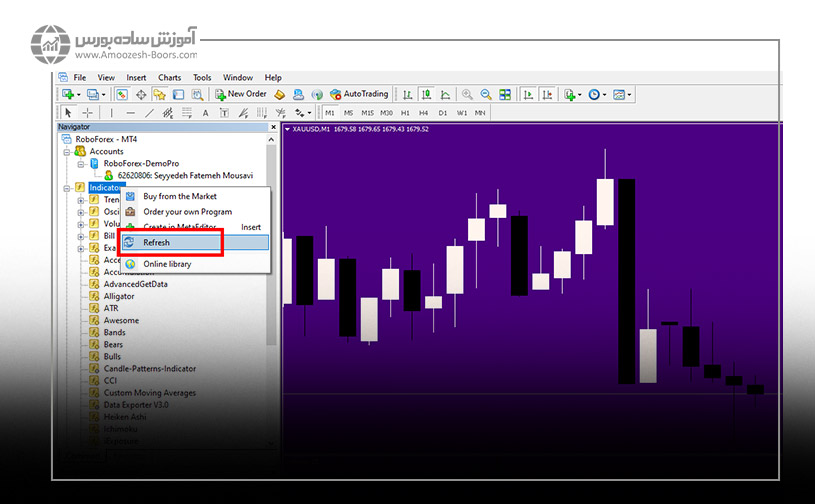Select the text label tool

(206, 113)
